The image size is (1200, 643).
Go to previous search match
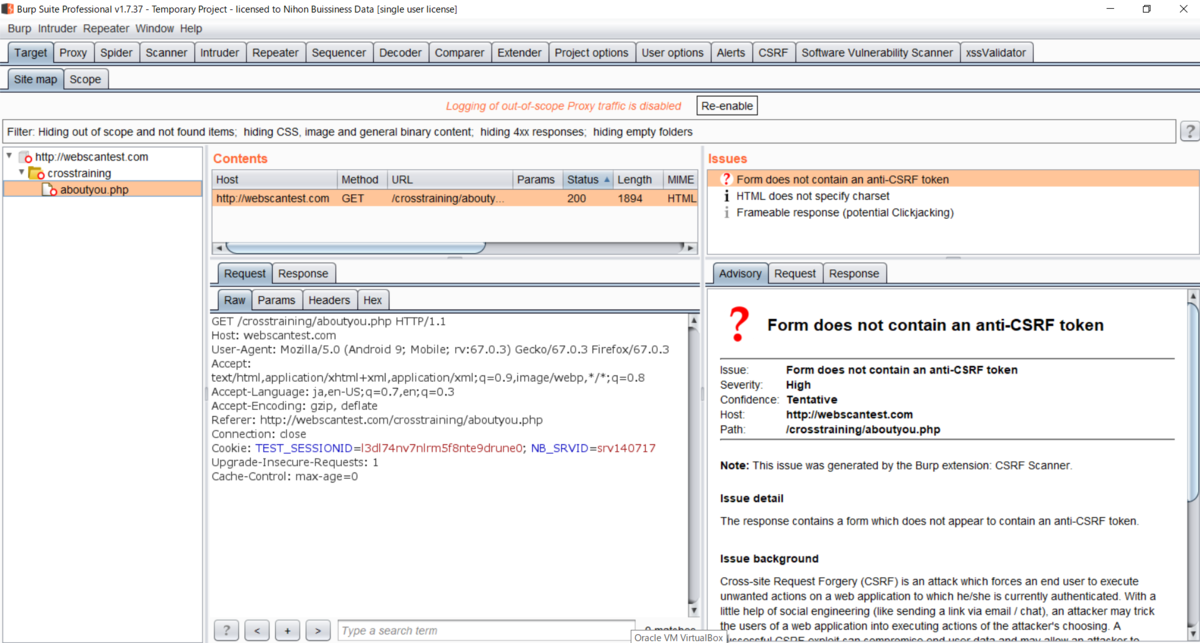(x=257, y=630)
